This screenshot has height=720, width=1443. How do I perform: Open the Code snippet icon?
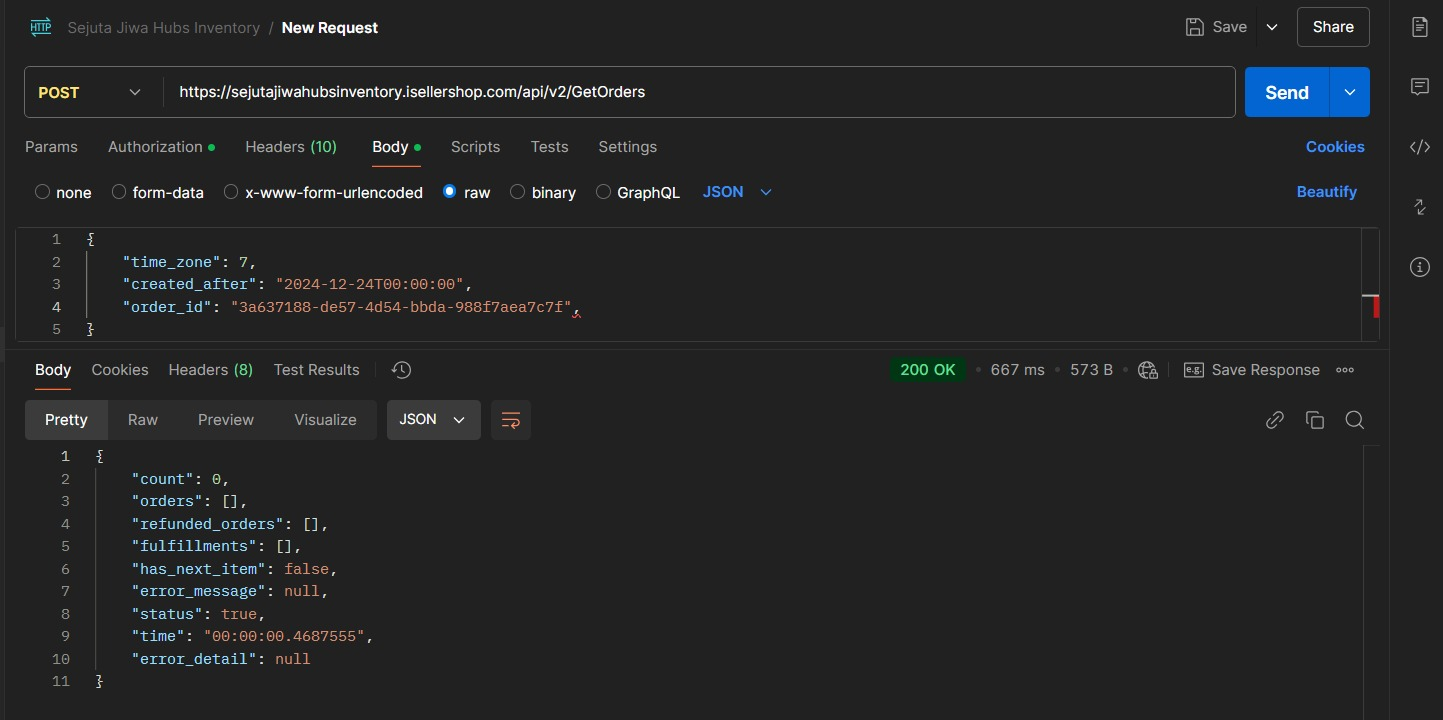[x=1419, y=147]
